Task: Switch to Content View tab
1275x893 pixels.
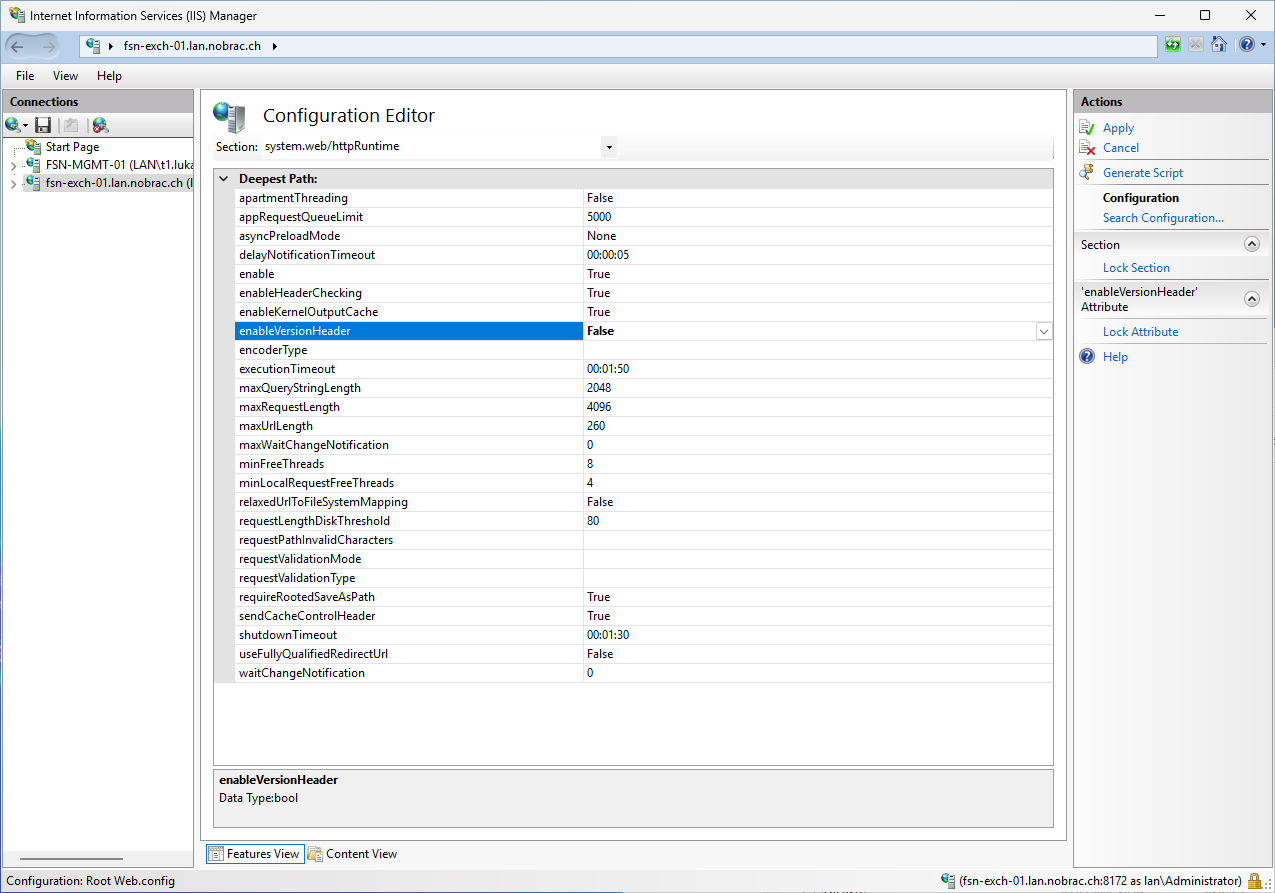Action: pyautogui.click(x=353, y=854)
